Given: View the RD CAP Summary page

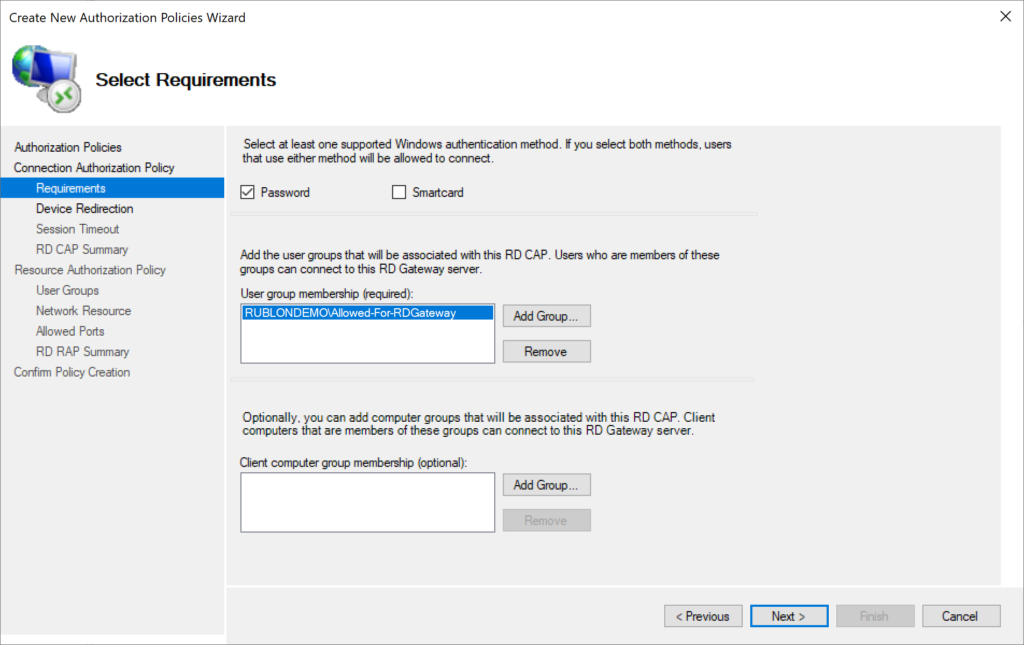Looking at the screenshot, I should pyautogui.click(x=82, y=249).
